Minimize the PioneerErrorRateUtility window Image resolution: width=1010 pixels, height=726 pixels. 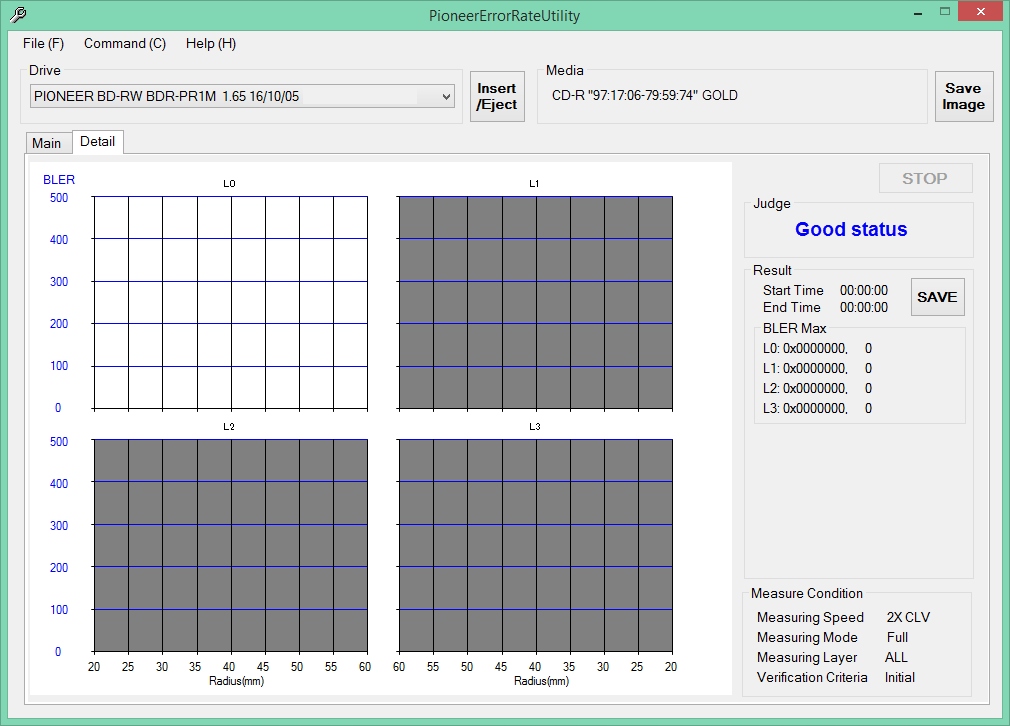click(x=917, y=12)
